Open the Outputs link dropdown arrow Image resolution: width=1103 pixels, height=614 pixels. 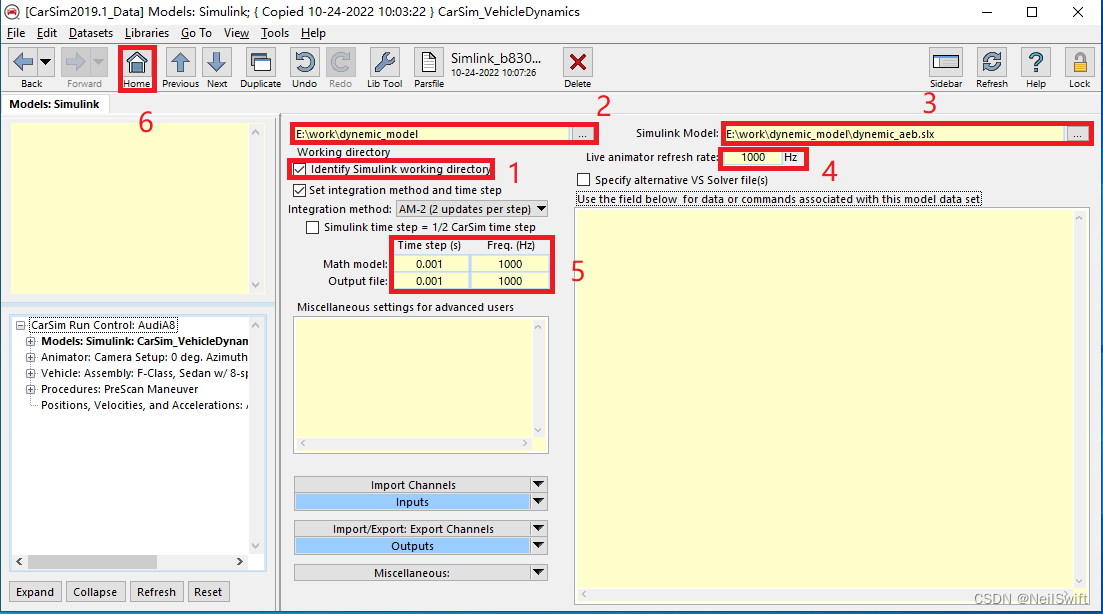(538, 545)
